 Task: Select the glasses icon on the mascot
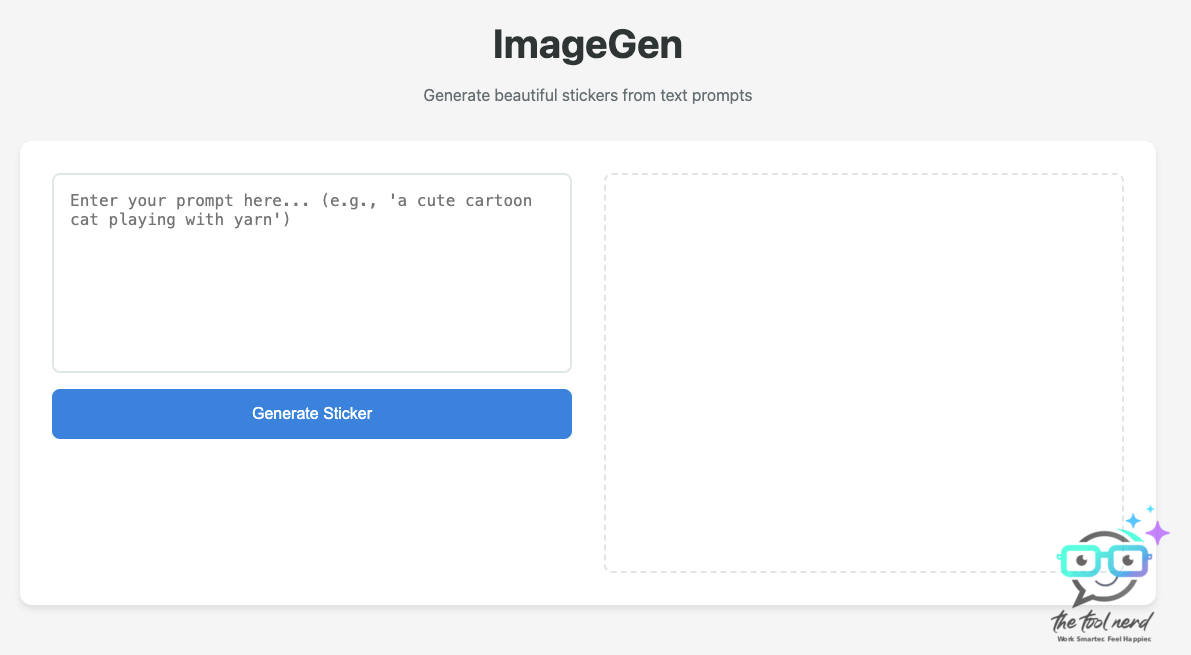coord(1105,560)
